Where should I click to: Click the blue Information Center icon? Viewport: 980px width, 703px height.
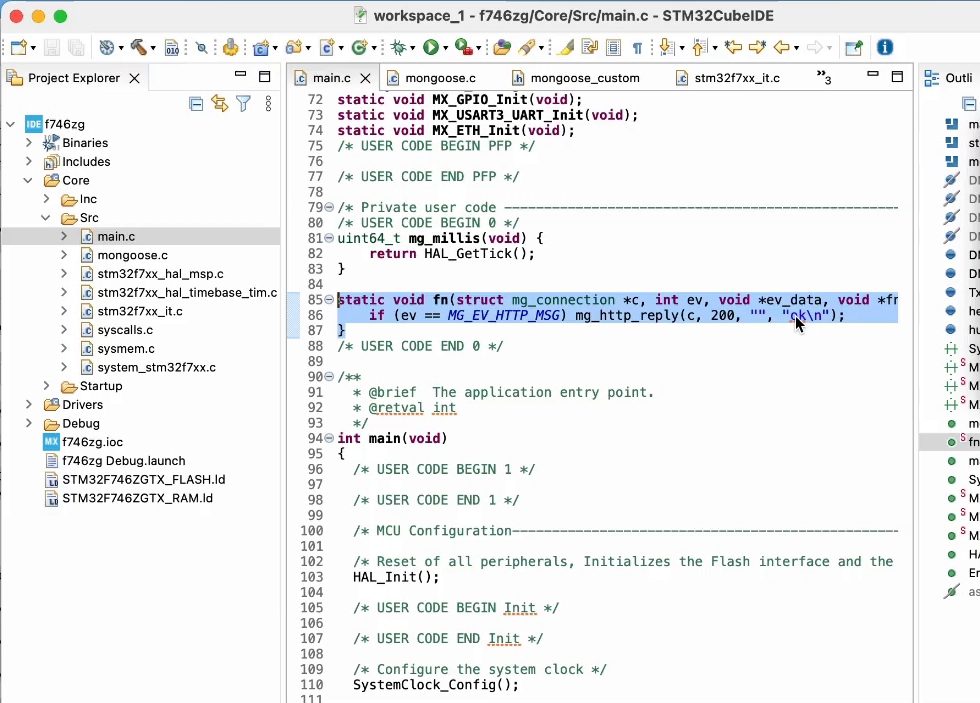[885, 47]
